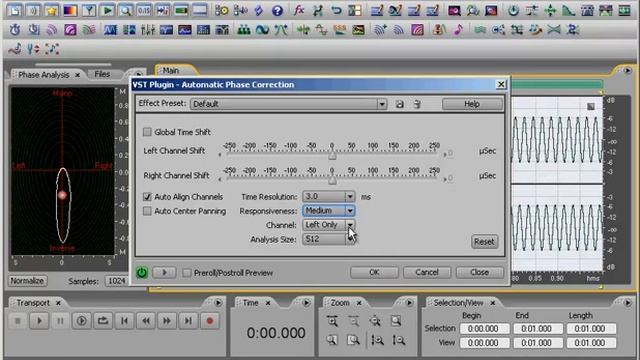The image size is (640, 360).
Task: Click the Normalize button
Action: pos(27,281)
